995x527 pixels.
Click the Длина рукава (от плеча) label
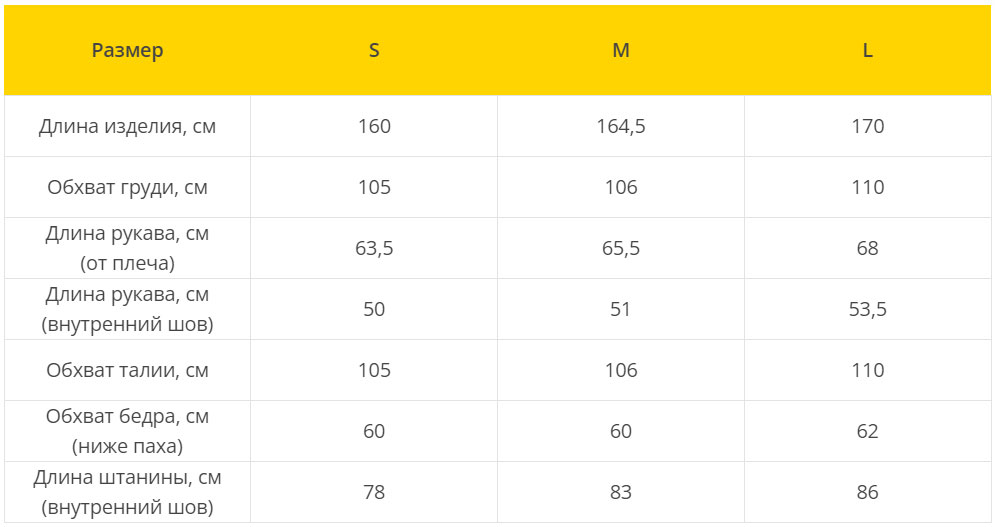click(x=128, y=248)
